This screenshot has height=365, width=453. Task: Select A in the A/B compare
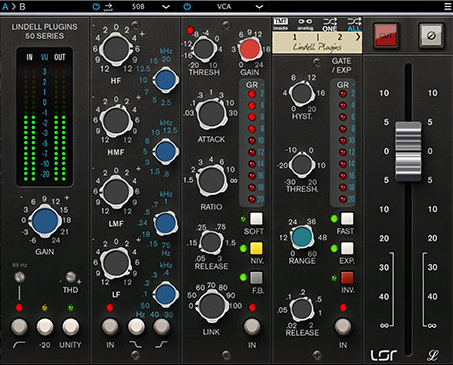[x=5, y=6]
